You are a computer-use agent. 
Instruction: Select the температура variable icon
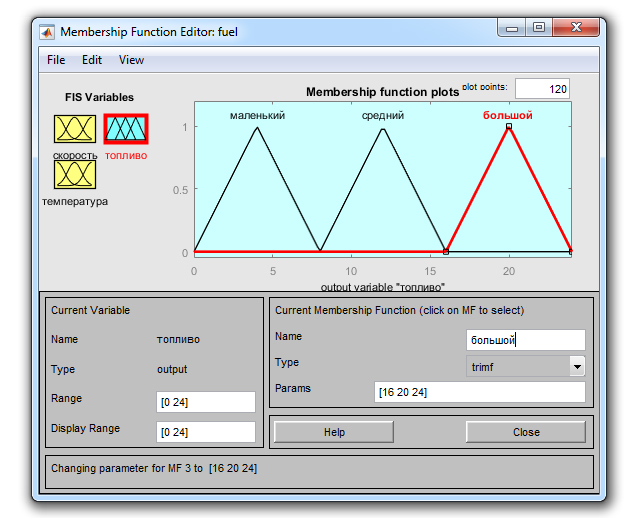[75, 175]
